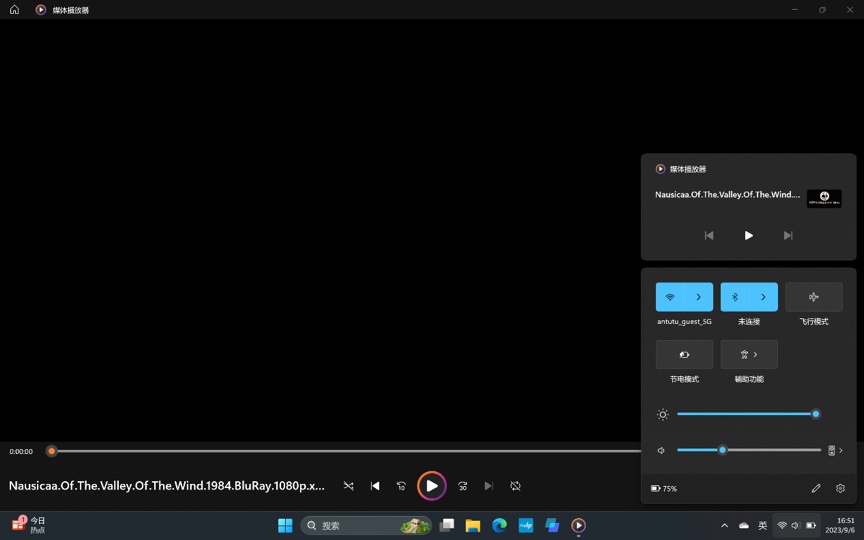Switch the input language indicator
The width and height of the screenshot is (864, 540).
763,526
